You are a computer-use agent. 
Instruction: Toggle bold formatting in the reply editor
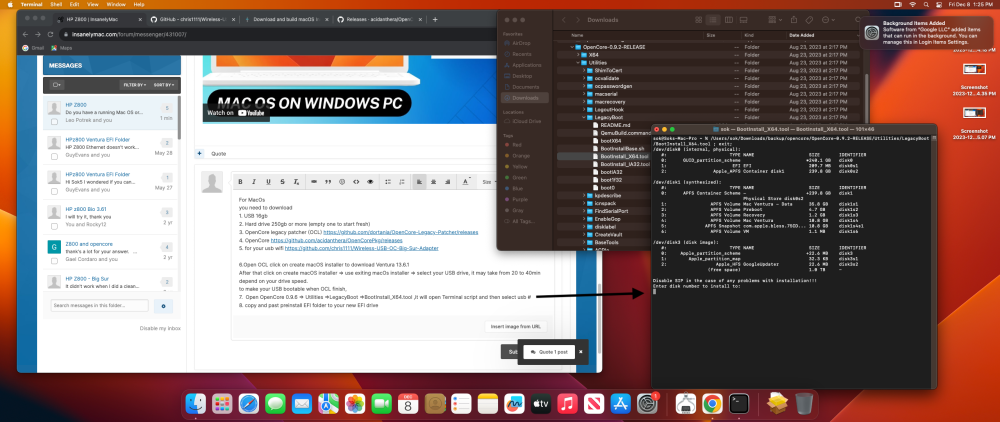point(240,182)
